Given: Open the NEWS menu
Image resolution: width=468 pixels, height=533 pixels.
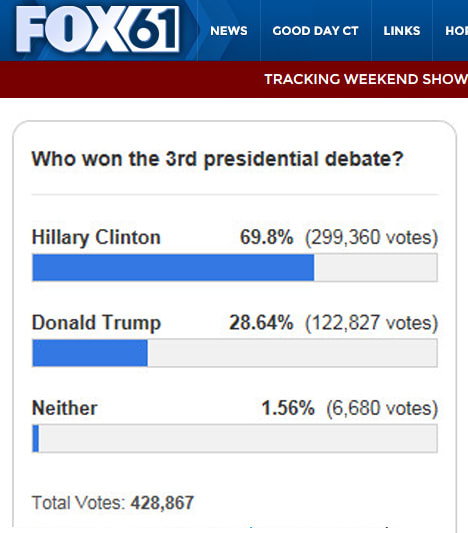Looking at the screenshot, I should [229, 31].
